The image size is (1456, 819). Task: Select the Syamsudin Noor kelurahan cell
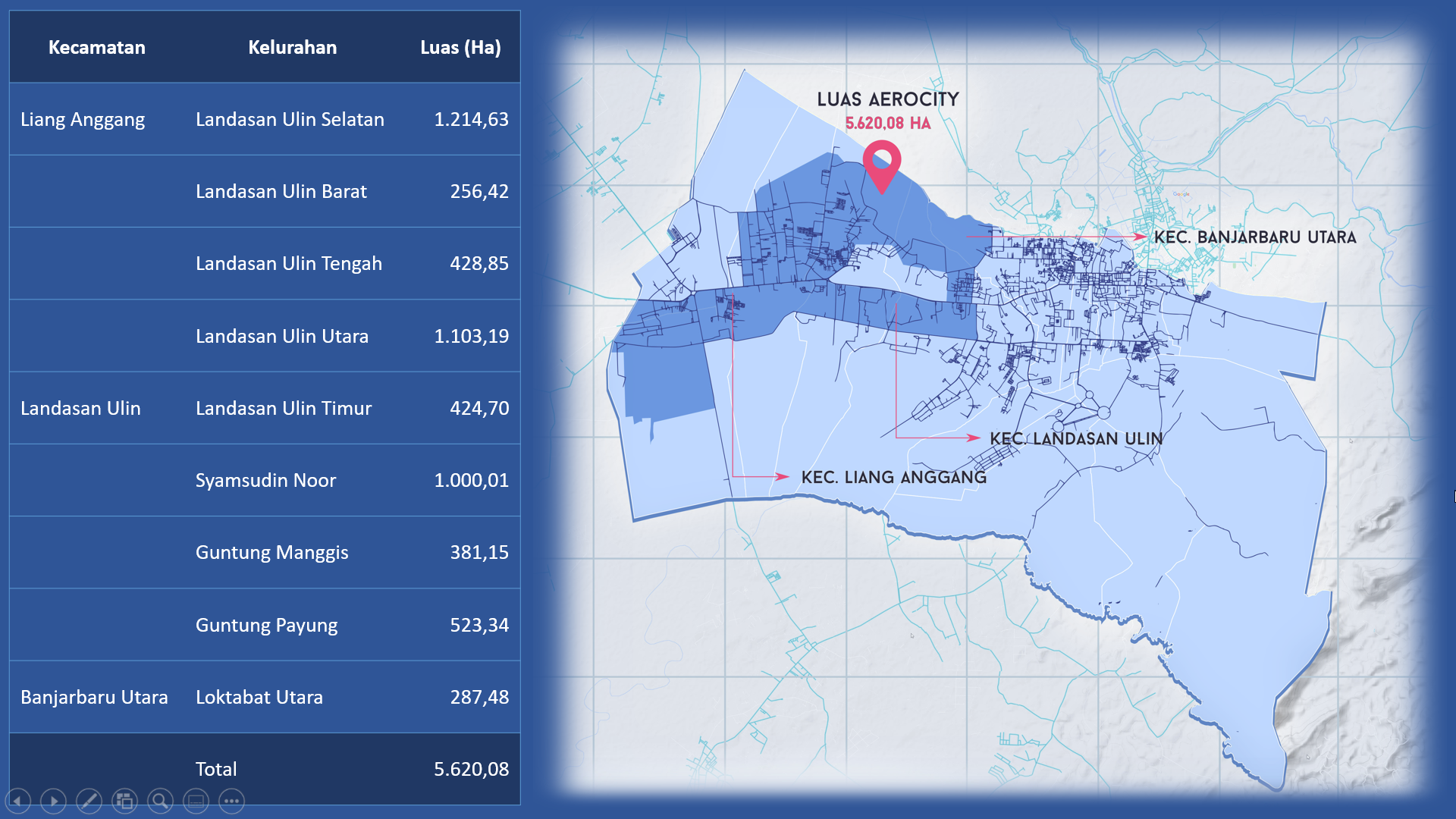pos(265,480)
